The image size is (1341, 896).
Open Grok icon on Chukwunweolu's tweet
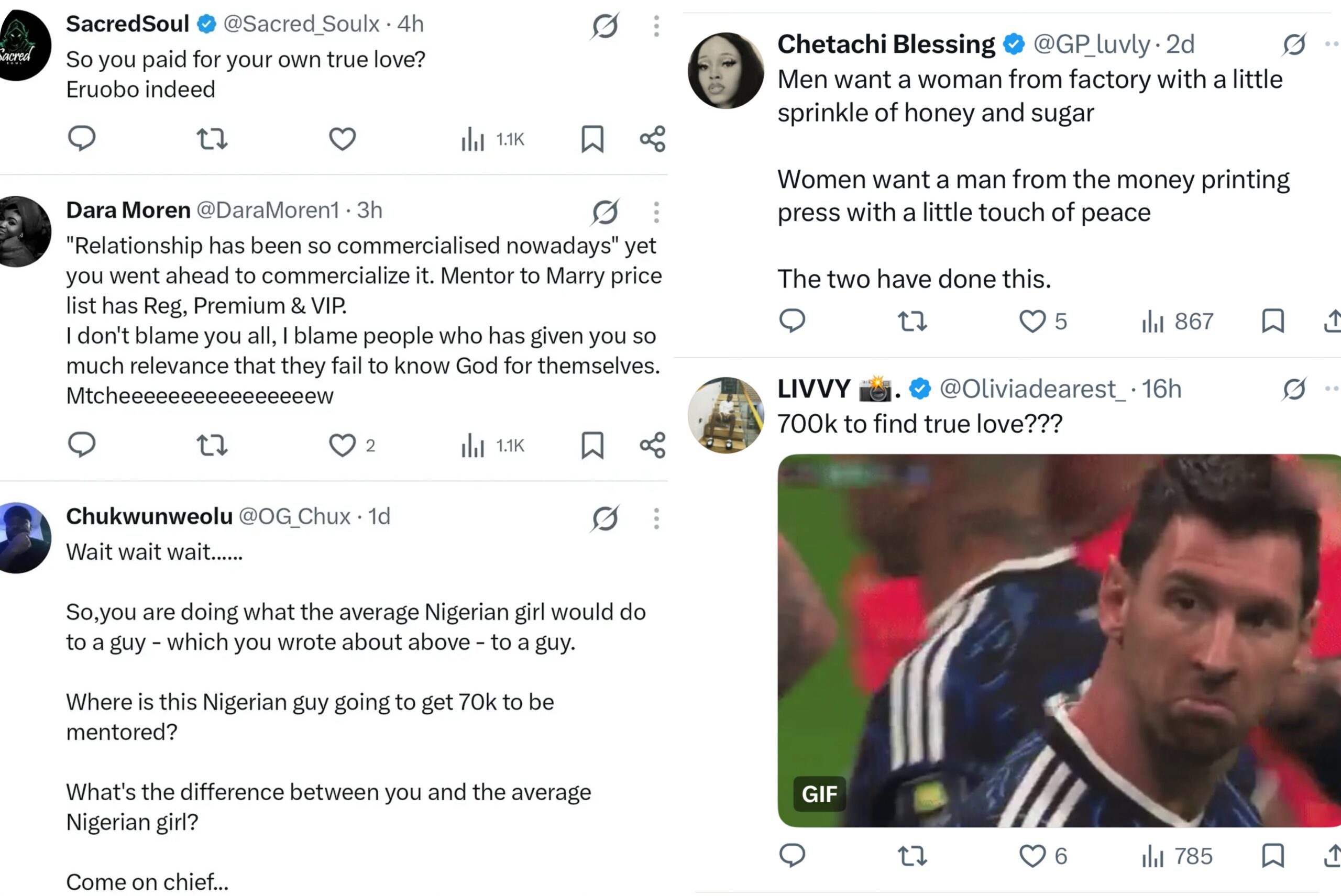click(605, 518)
